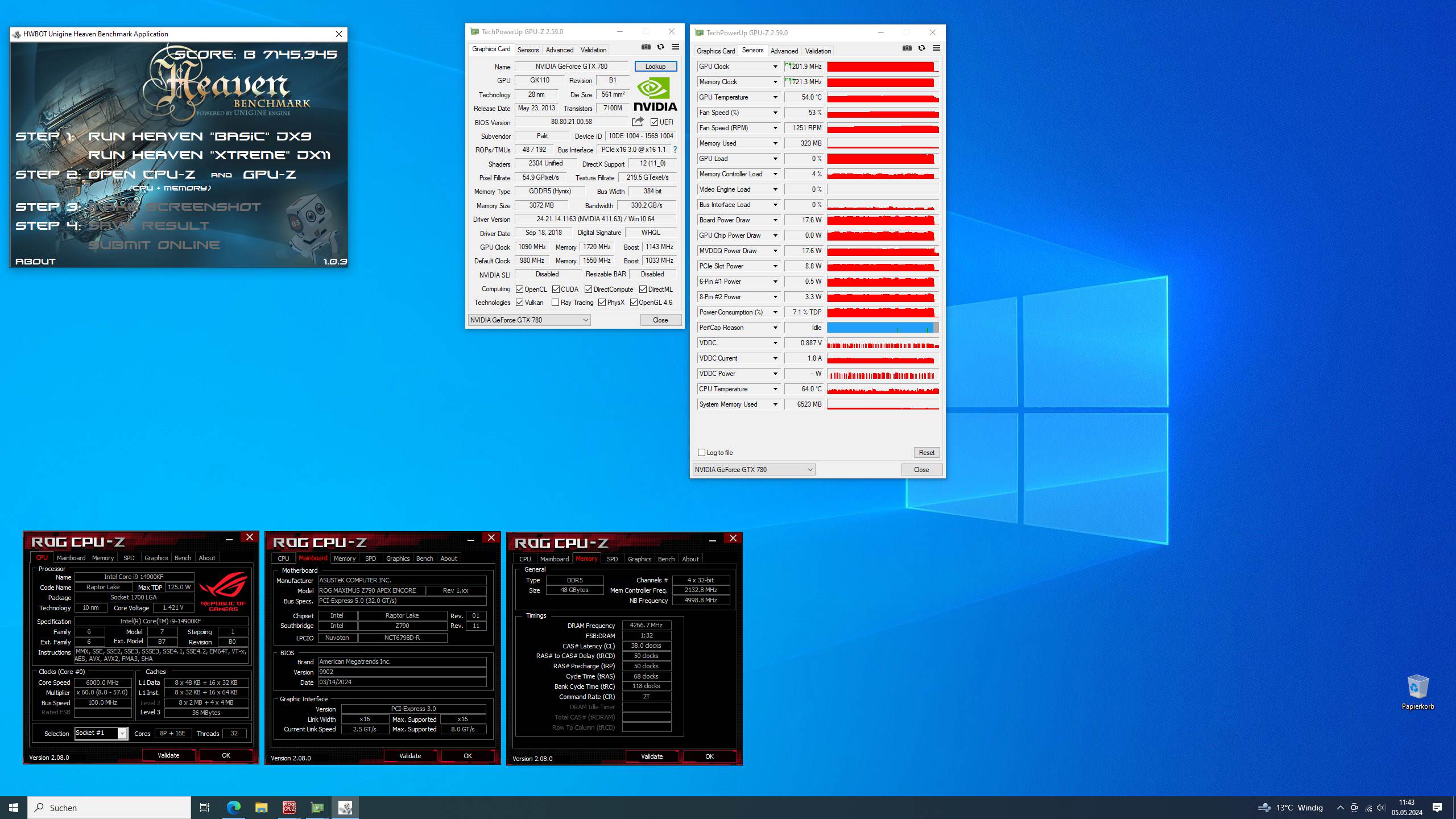Switch to Sensors tab in GPU-Z Graphics Card window
Screen dimensions: 1456x819
[528, 50]
